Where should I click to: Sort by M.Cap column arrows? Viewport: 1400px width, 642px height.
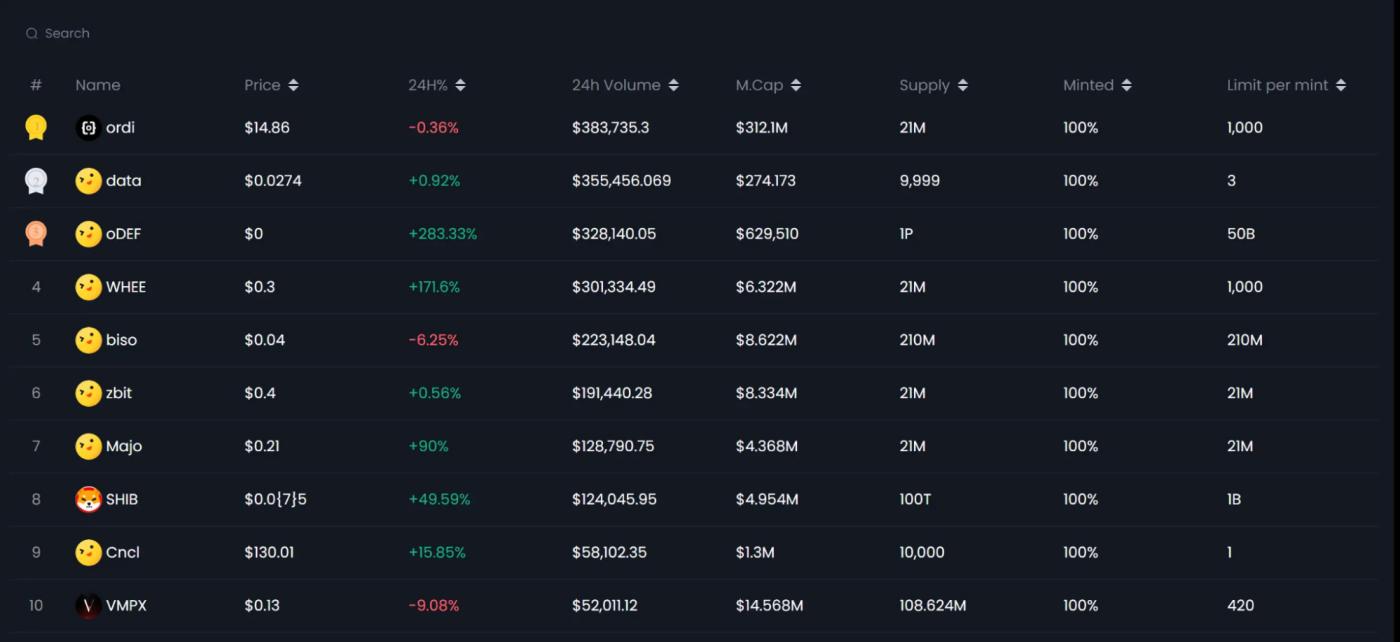coord(796,86)
